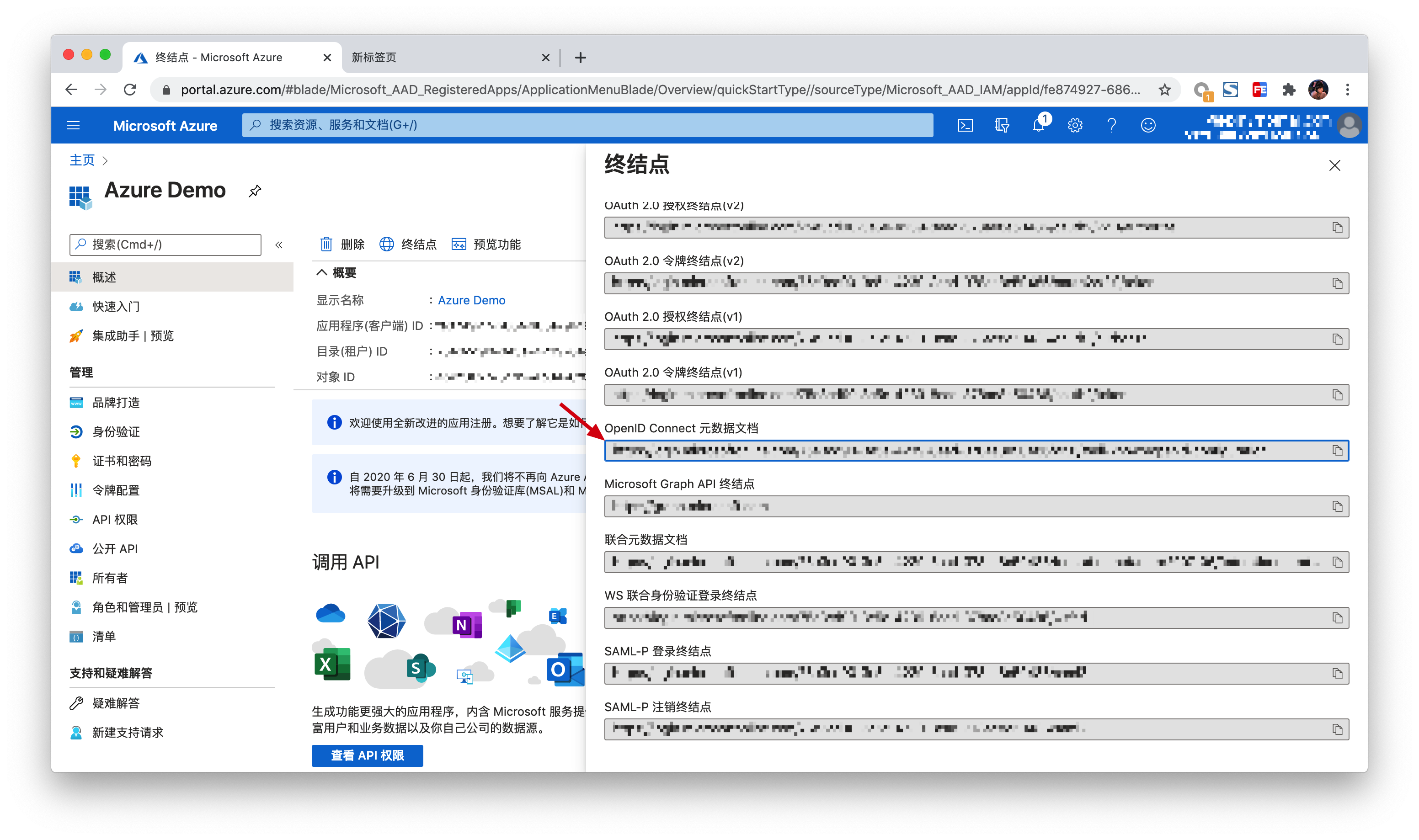Screen dimensions: 1419x840
Task: Open Azure Cloud Shell icon
Action: (965, 125)
